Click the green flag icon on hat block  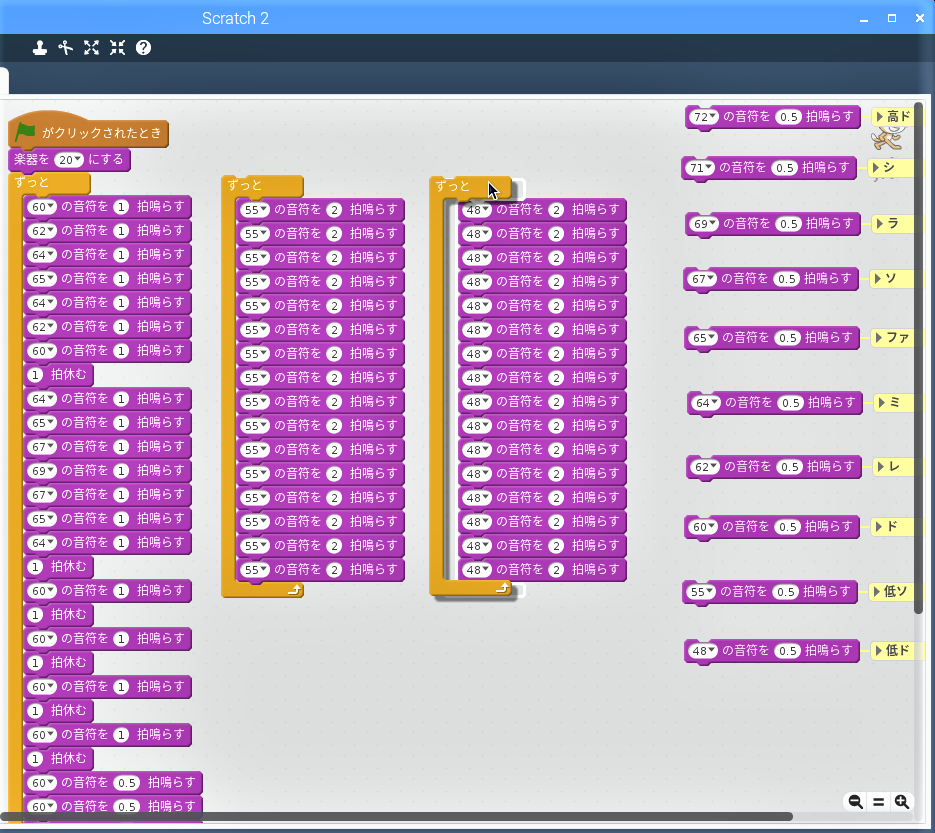[x=25, y=132]
